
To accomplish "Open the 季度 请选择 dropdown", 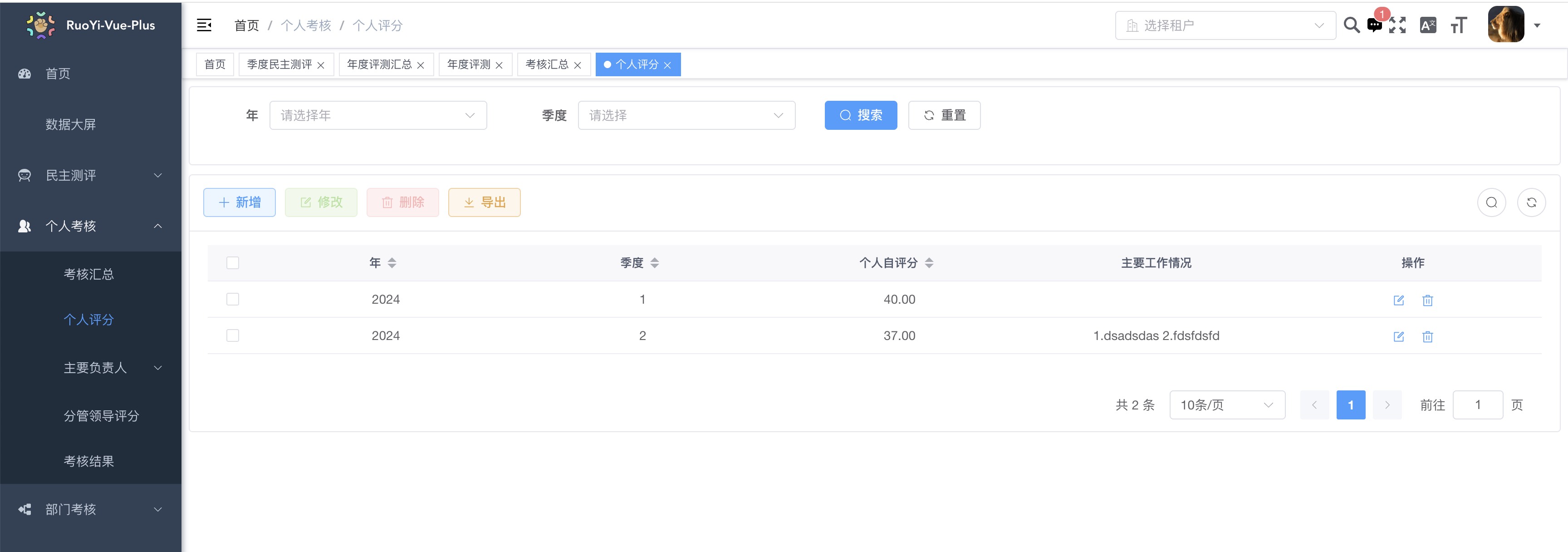I will click(686, 115).
